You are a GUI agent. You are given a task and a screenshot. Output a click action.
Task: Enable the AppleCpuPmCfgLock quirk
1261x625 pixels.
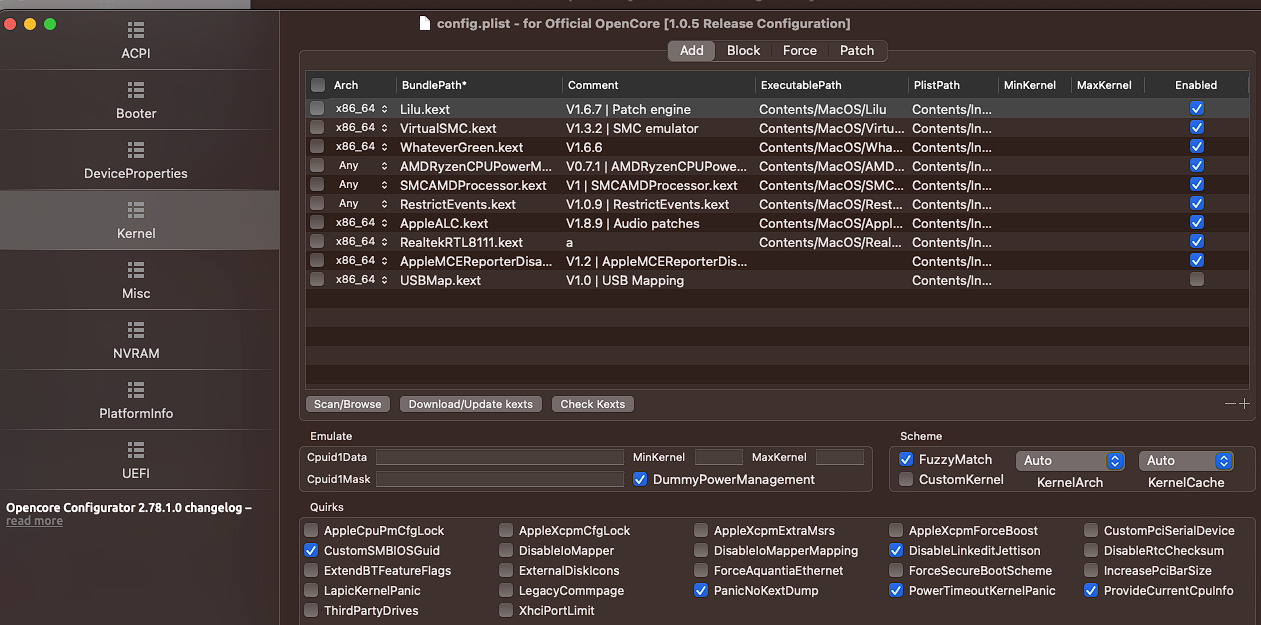click(312, 531)
